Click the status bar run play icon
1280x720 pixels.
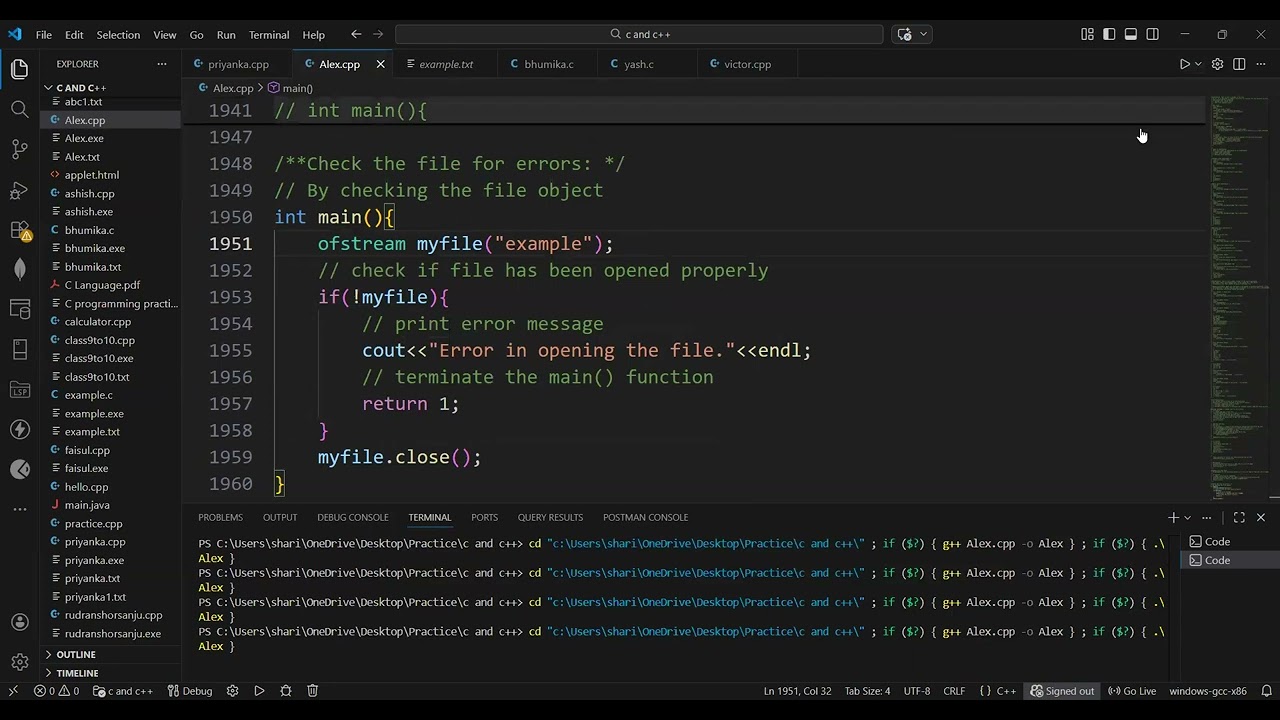pos(259,691)
